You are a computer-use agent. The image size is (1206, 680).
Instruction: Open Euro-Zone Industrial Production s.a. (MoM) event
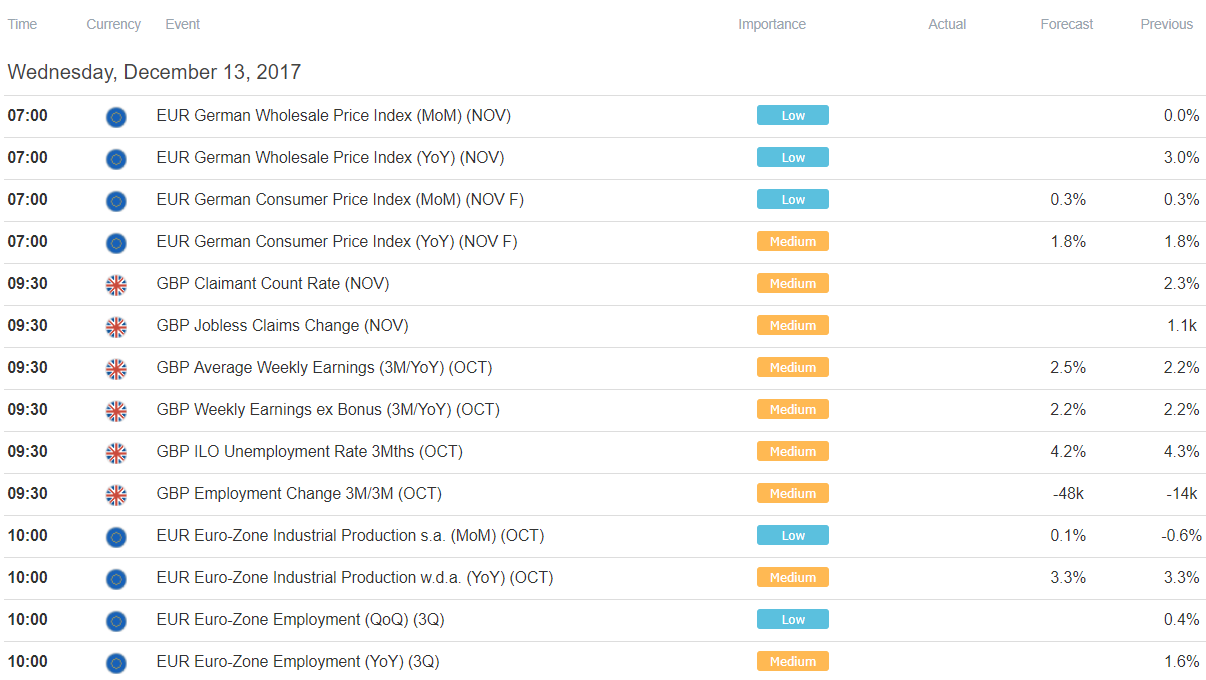click(350, 536)
